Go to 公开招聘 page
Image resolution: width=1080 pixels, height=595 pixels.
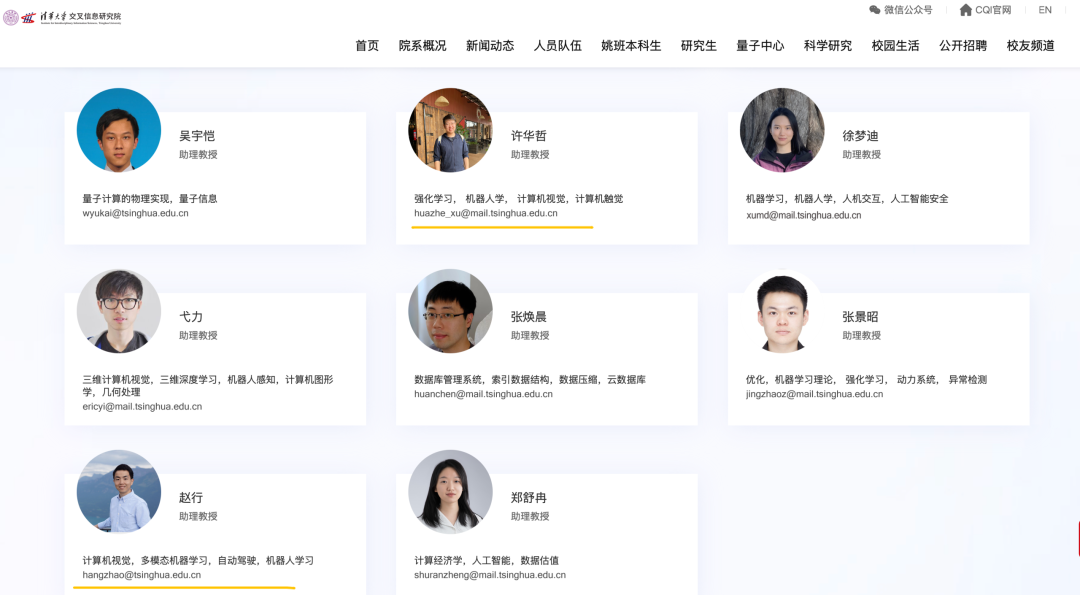tap(962, 46)
